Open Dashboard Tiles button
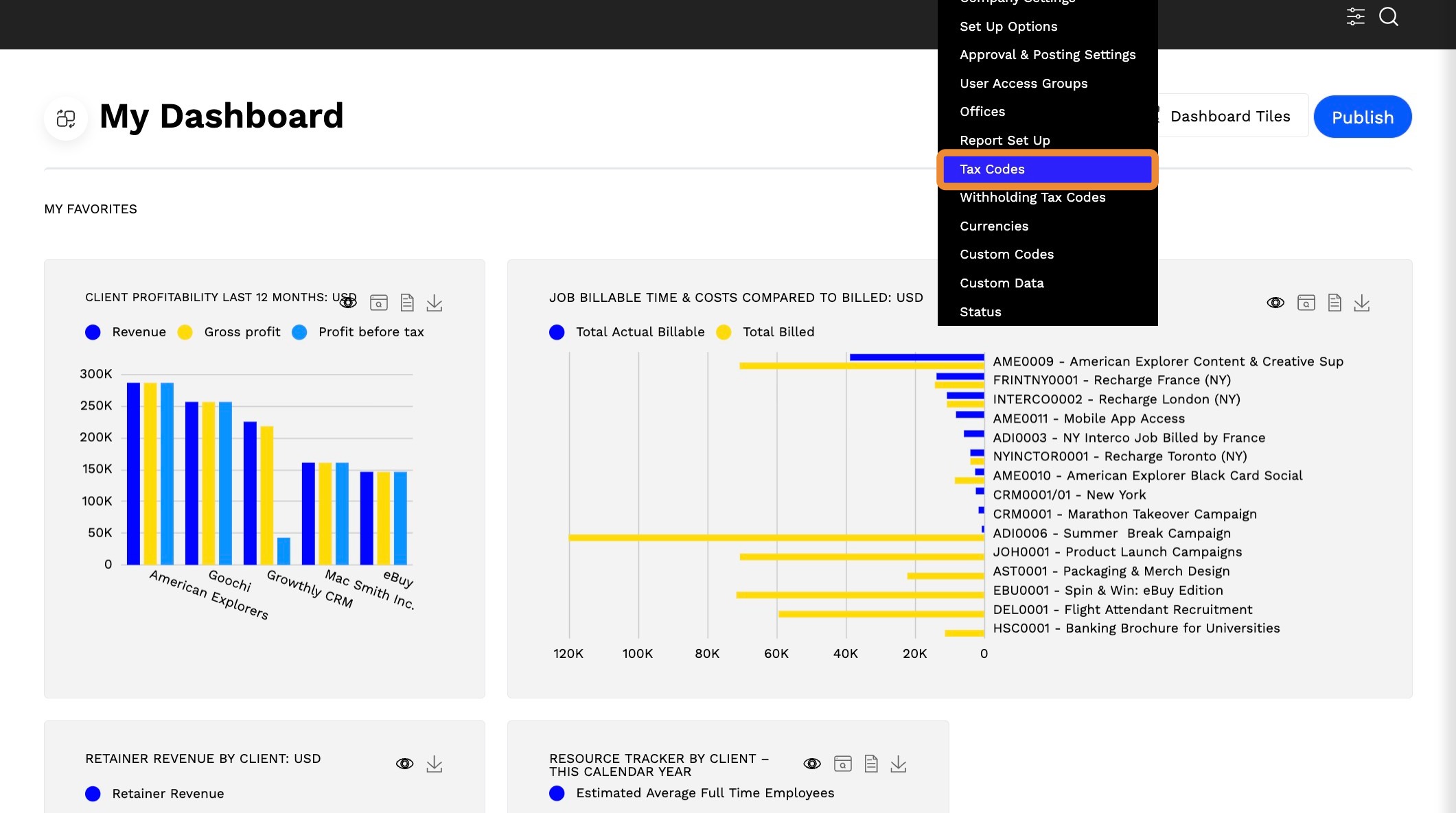 pyautogui.click(x=1230, y=117)
